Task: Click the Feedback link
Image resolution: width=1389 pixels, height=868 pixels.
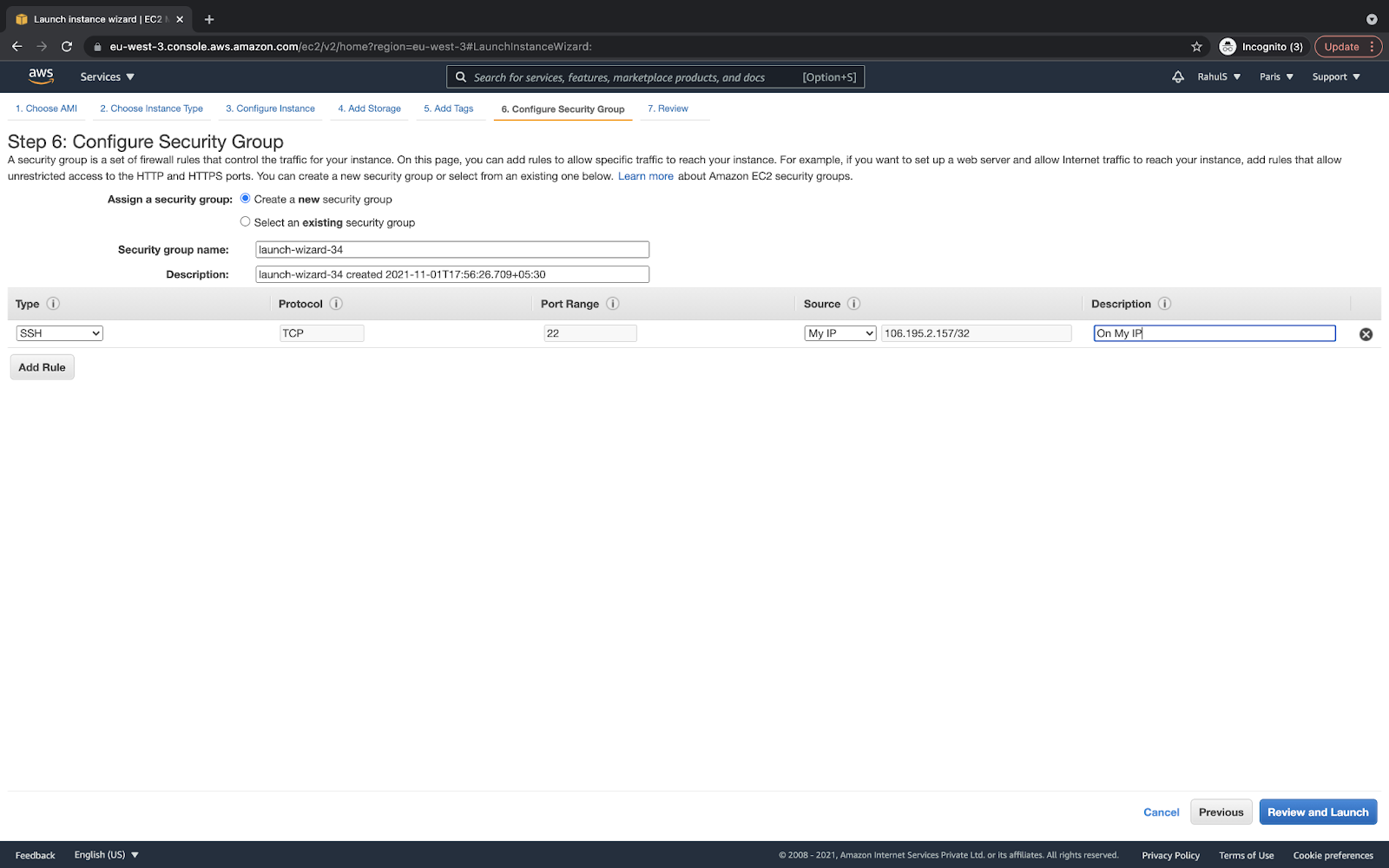Action: [x=36, y=855]
